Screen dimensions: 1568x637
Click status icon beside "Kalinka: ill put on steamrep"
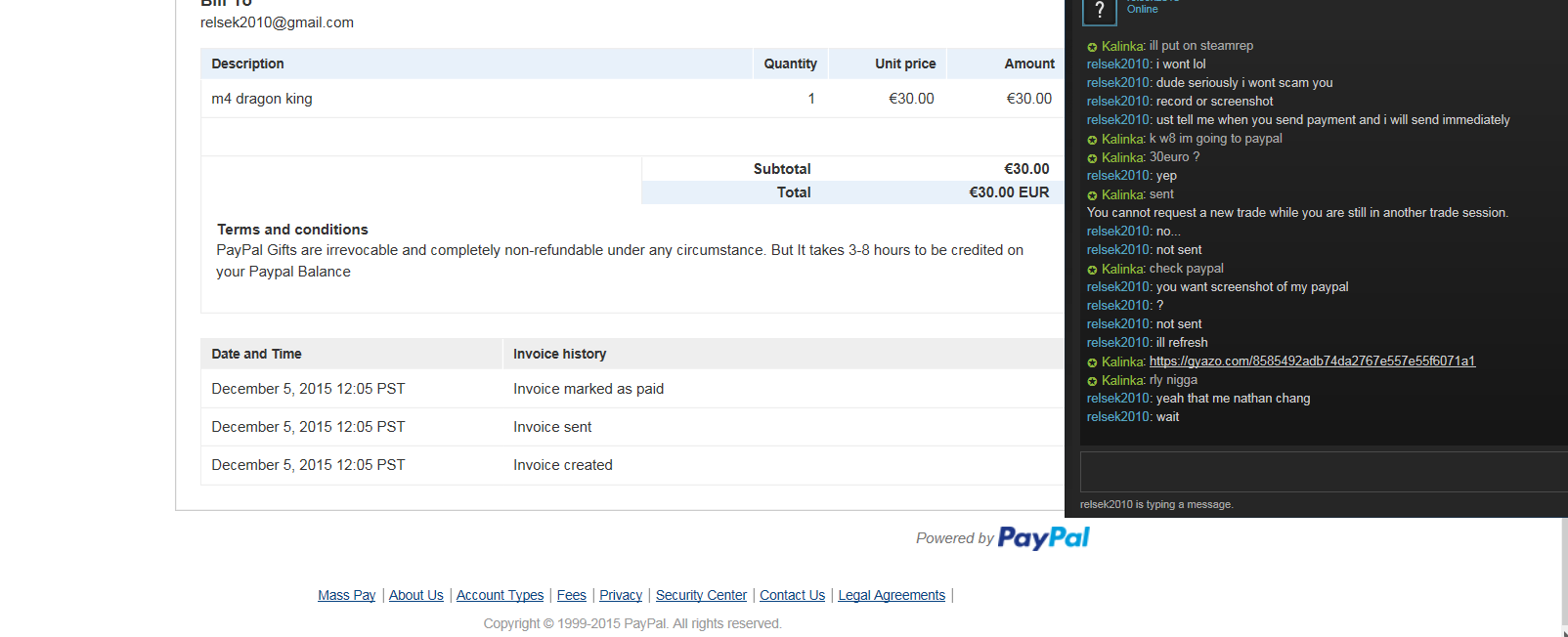(x=1092, y=47)
